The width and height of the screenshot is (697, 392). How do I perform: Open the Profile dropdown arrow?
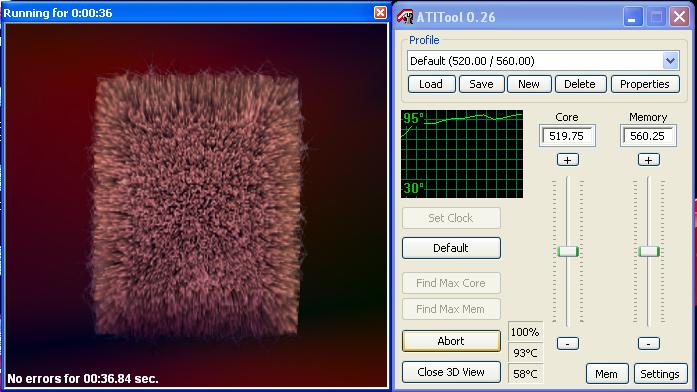(670, 60)
